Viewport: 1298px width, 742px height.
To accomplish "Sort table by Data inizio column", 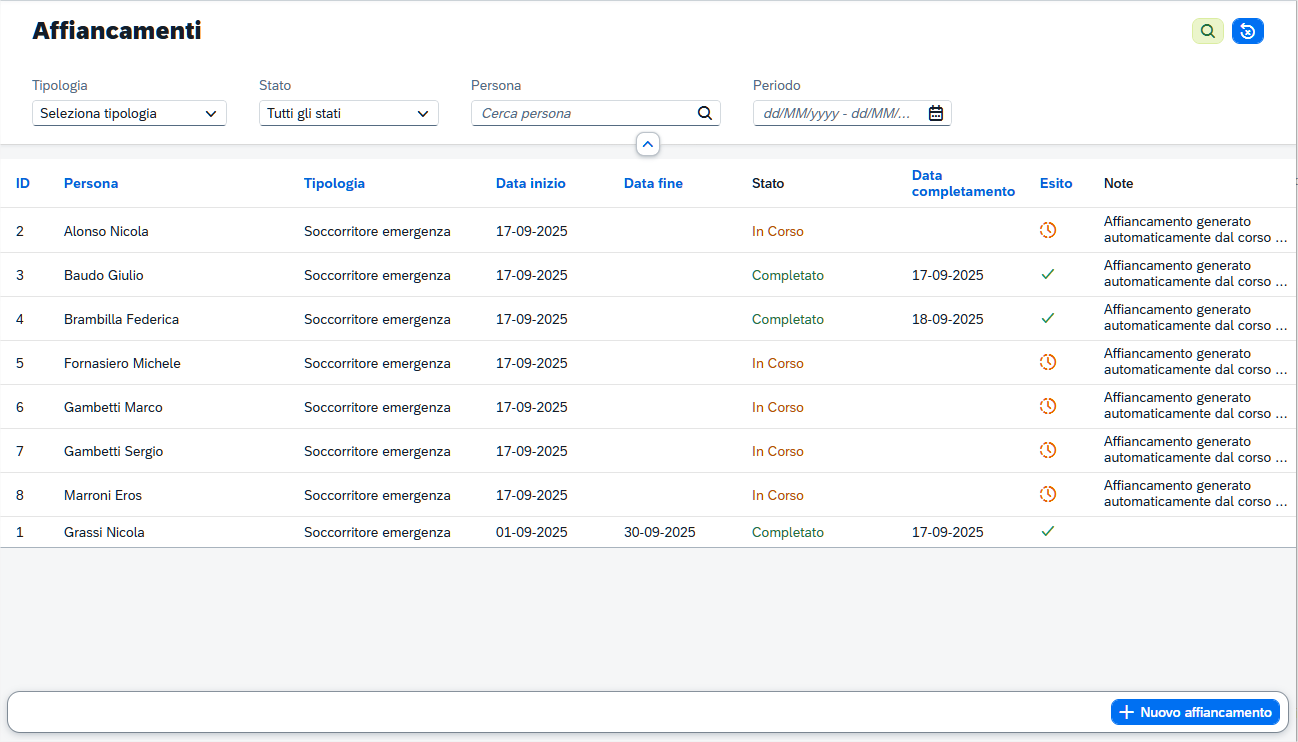I will point(530,183).
